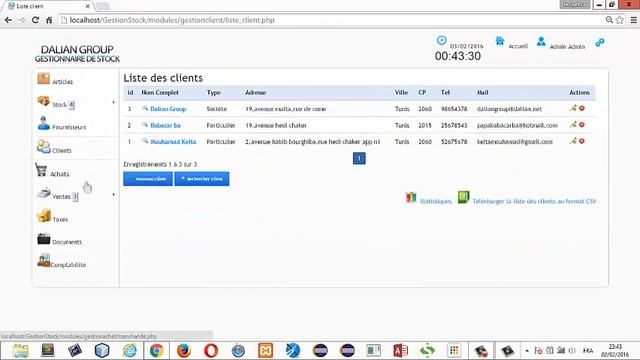Open the Clients menu item
Viewport: 640px width, 360px height.
tap(62, 150)
